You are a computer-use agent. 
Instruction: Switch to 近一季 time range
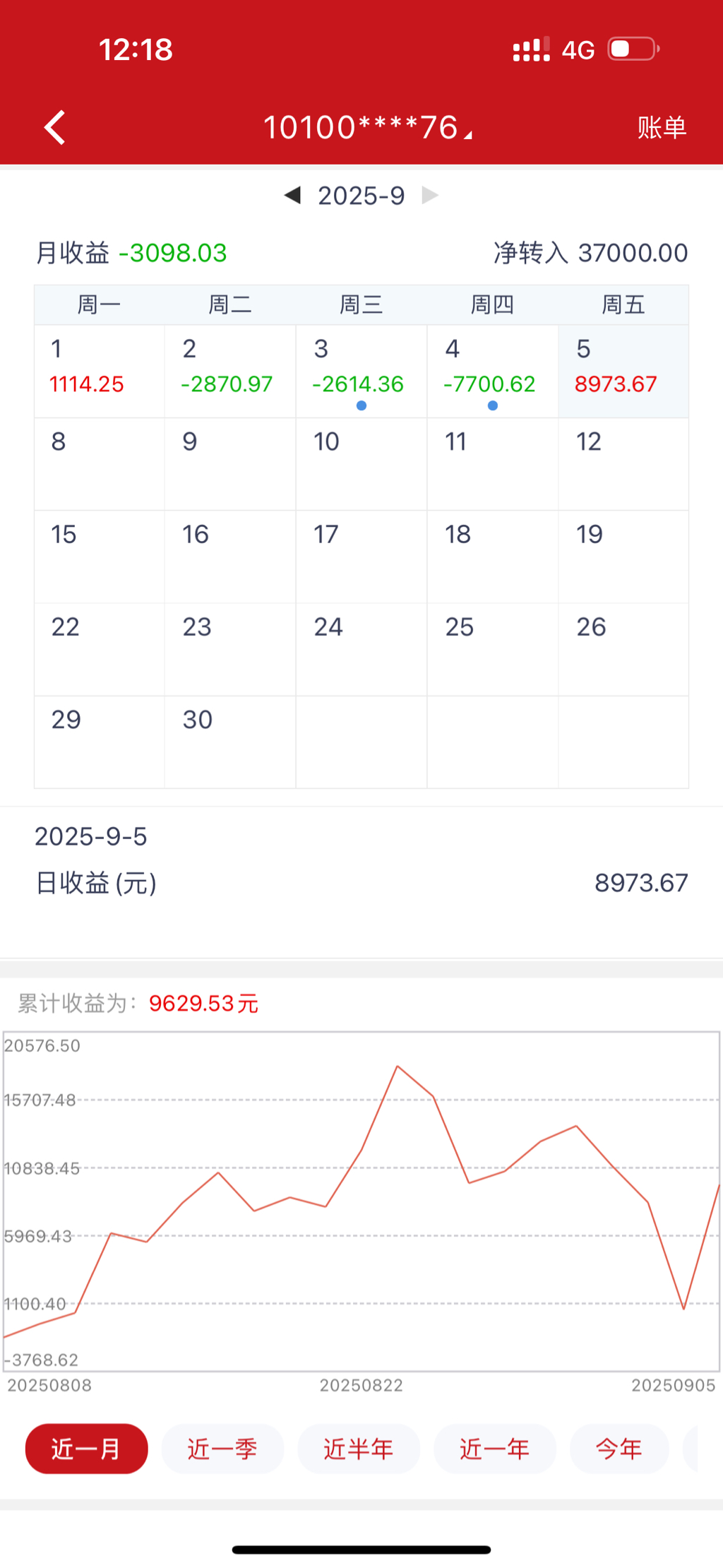click(x=222, y=1449)
